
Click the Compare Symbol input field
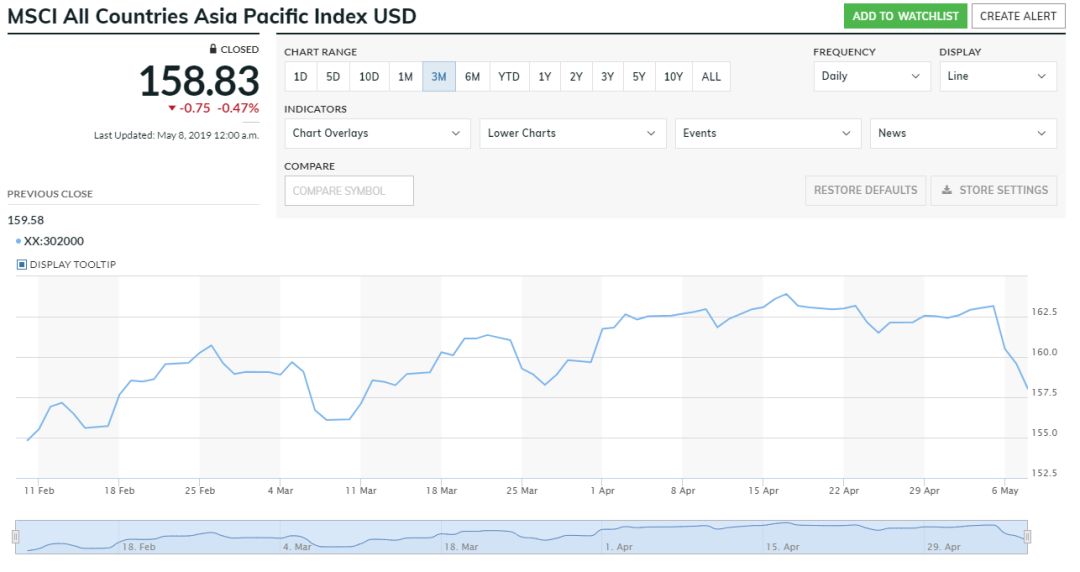pyautogui.click(x=349, y=191)
